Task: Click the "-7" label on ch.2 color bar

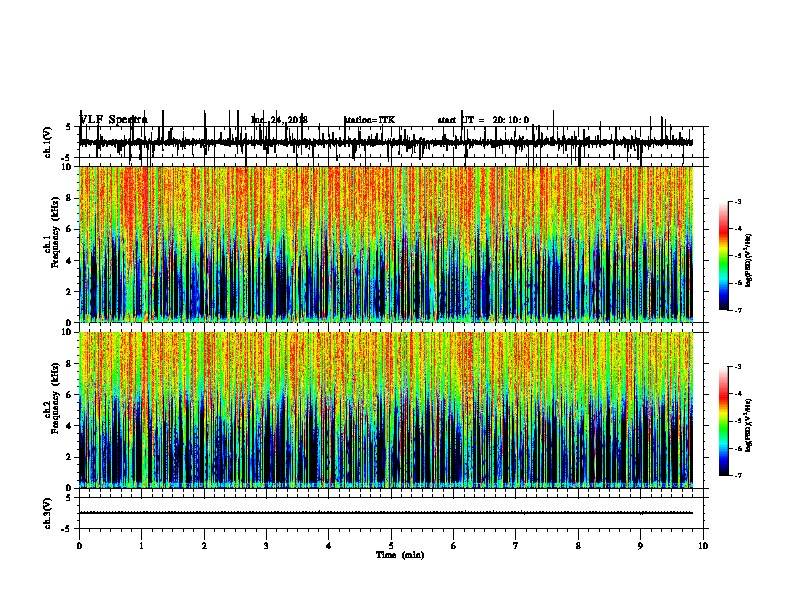Action: 738,476
